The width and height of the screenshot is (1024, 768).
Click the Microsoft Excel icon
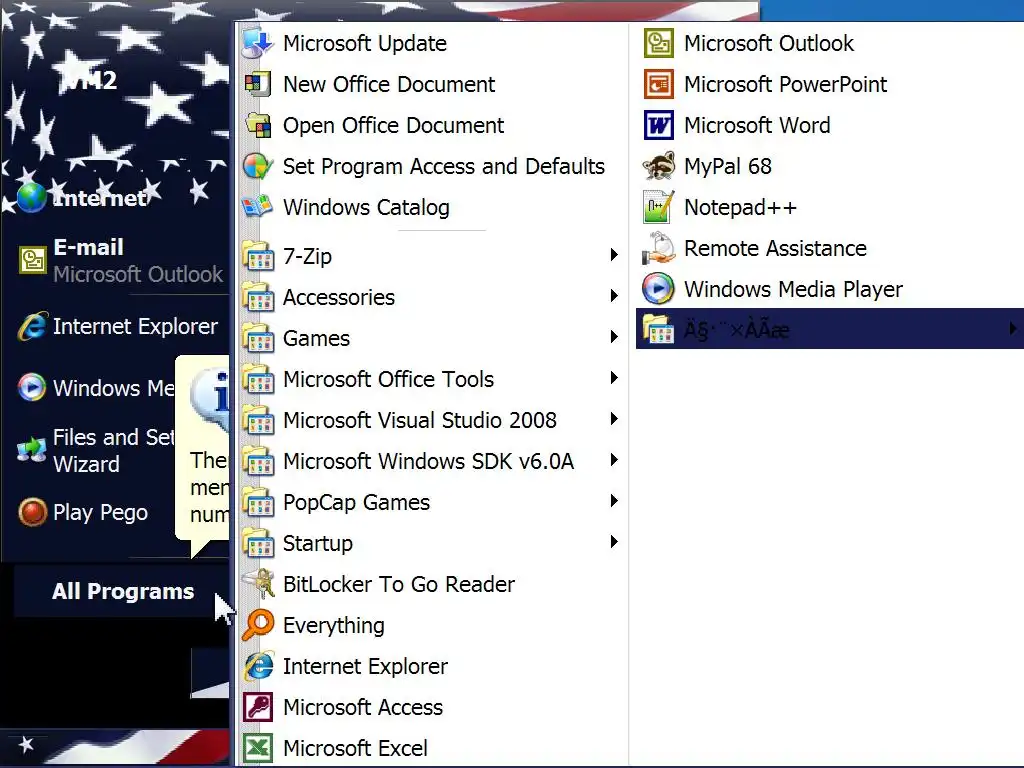[x=258, y=748]
